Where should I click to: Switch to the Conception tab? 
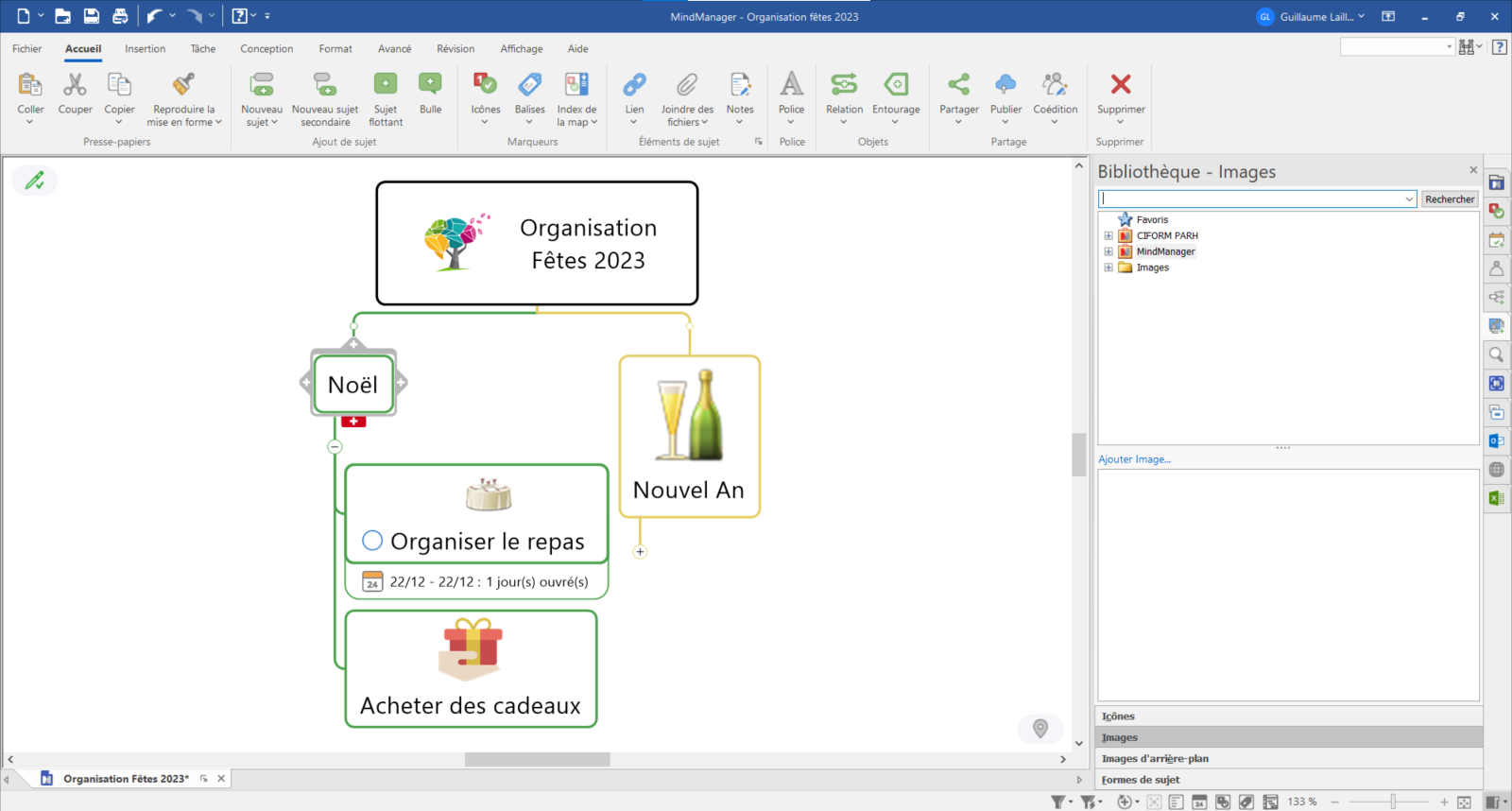[266, 49]
